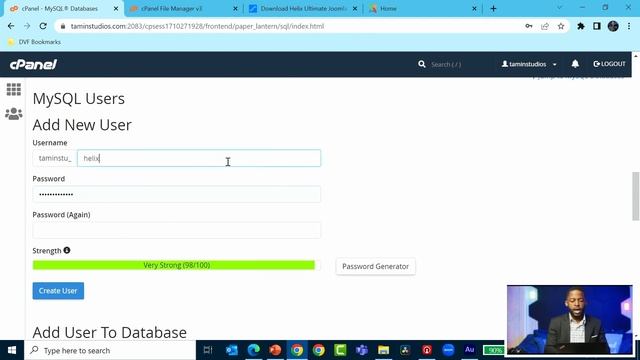Image resolution: width=640 pixels, height=360 pixels.
Task: Open the DVF Bookmarks folder
Action: tap(34, 42)
